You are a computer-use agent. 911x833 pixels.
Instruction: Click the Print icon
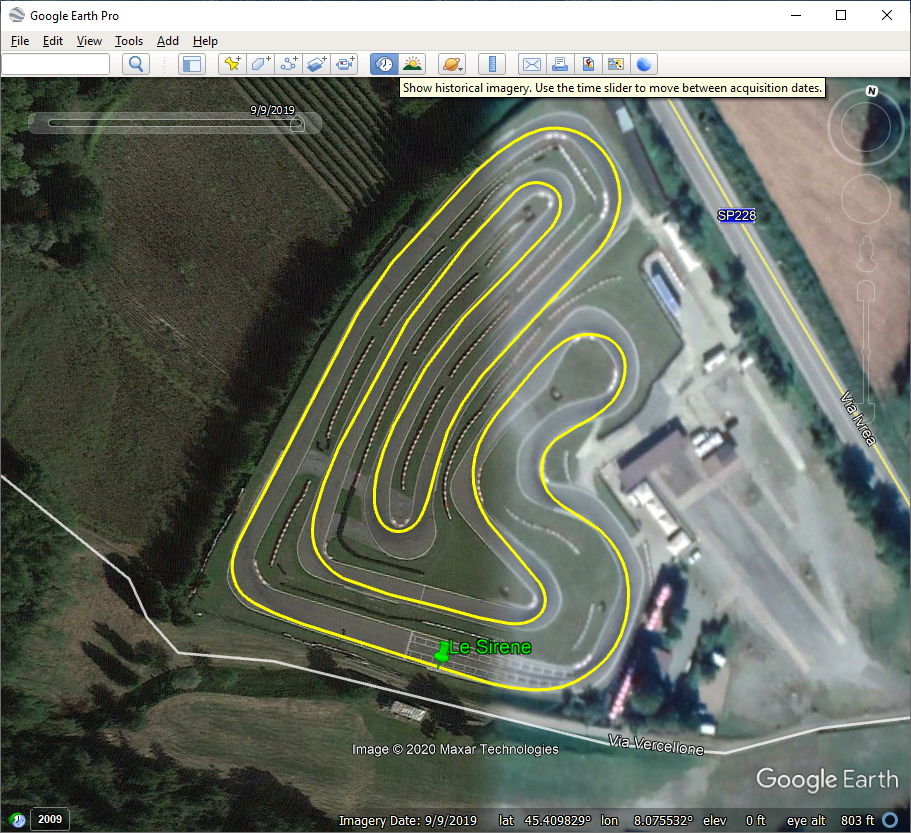click(560, 64)
